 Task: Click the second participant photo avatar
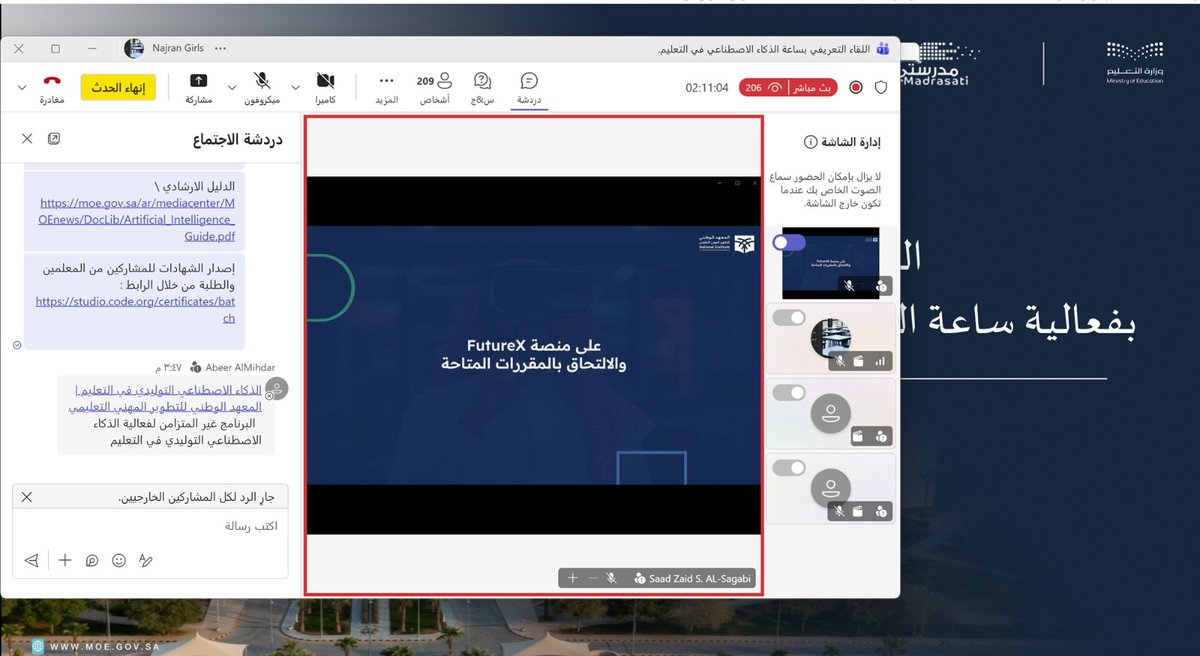click(x=830, y=338)
